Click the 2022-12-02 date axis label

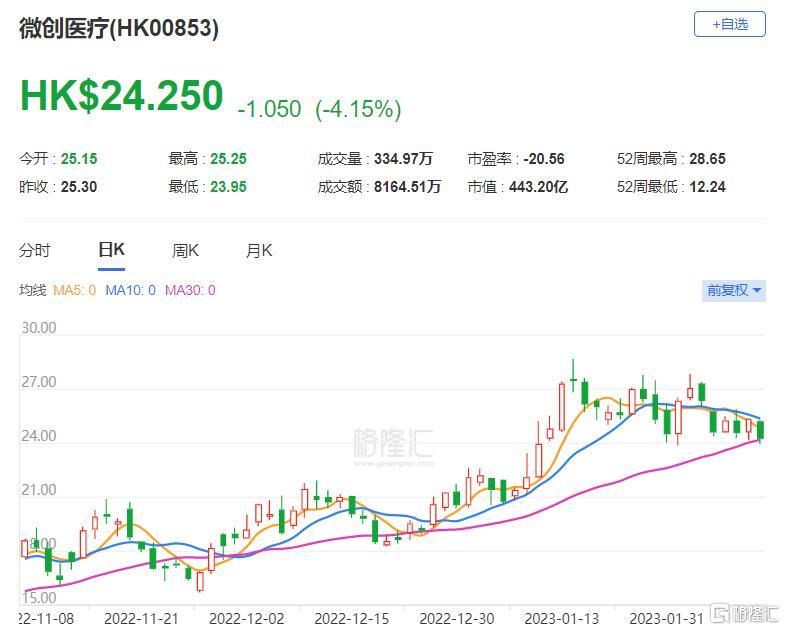[x=246, y=618]
